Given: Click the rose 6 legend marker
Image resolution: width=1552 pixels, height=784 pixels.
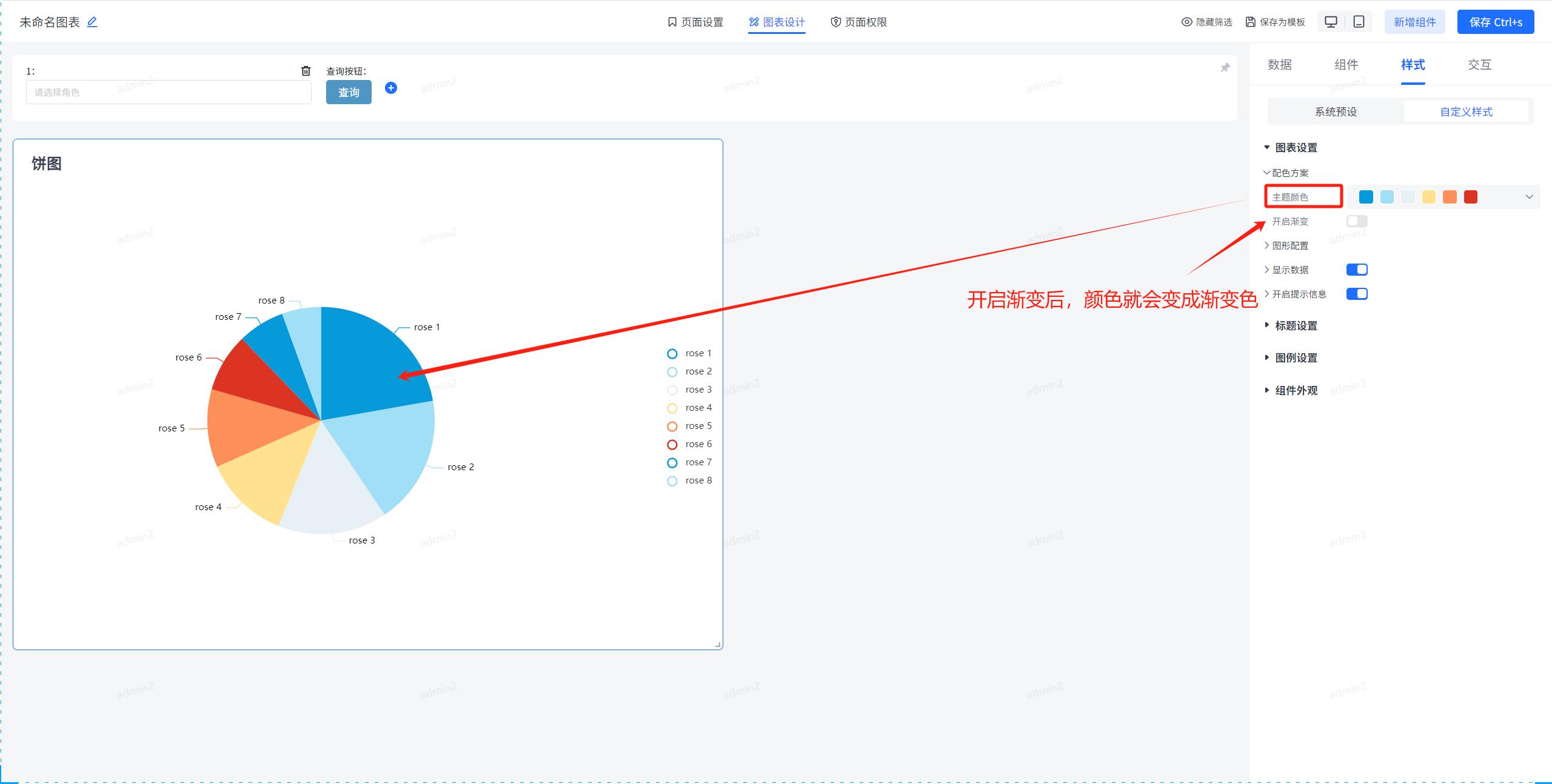Looking at the screenshot, I should pos(672,445).
